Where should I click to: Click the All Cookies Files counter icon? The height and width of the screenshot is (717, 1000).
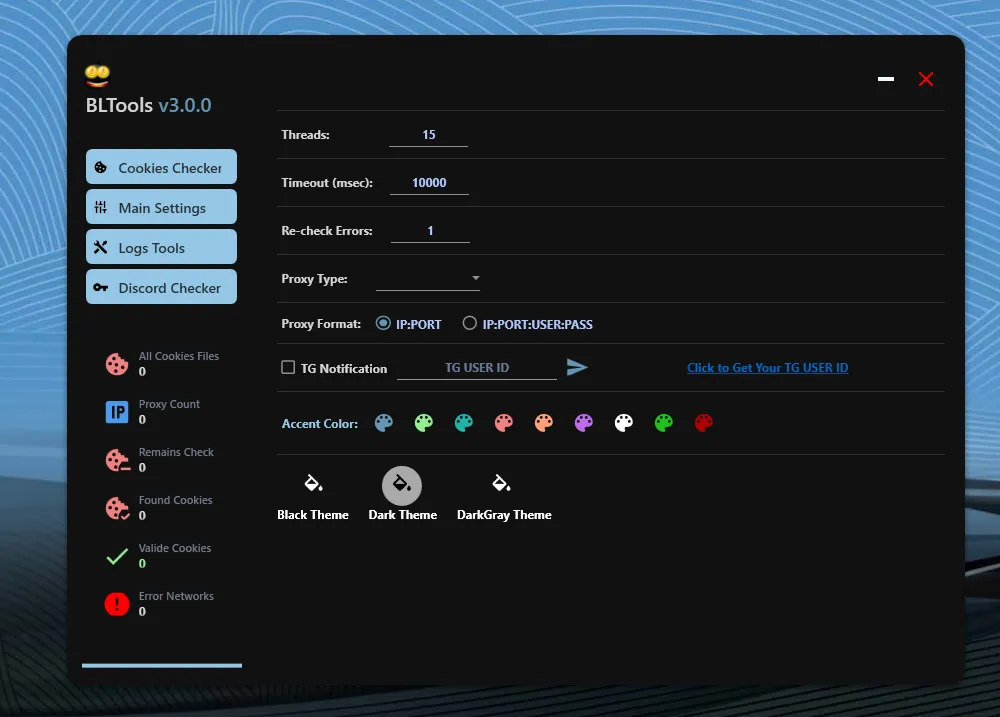[117, 364]
